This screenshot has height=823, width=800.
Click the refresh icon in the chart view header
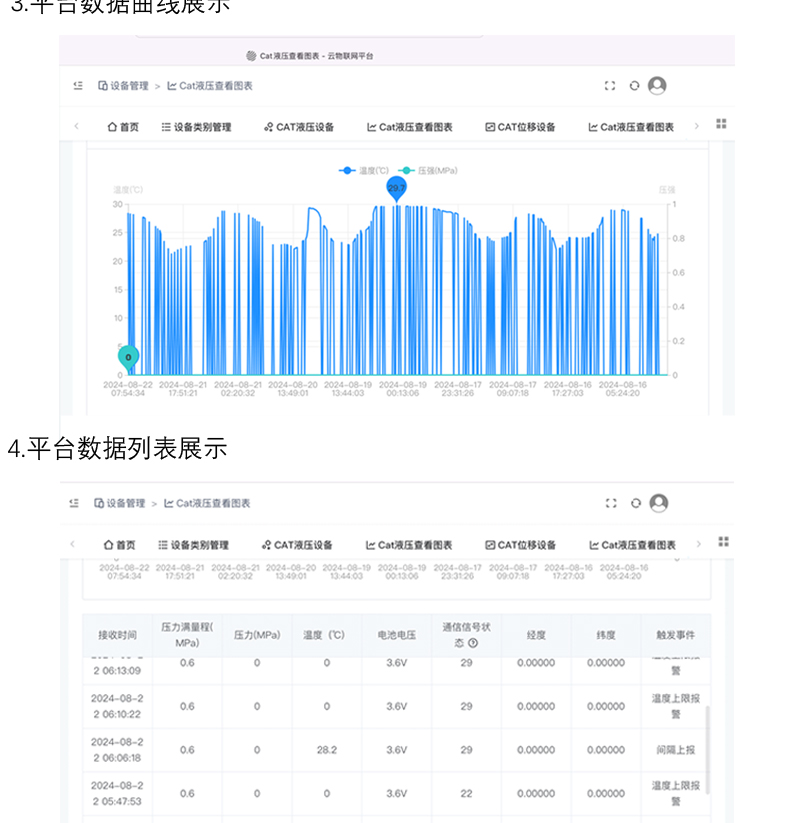pos(634,86)
